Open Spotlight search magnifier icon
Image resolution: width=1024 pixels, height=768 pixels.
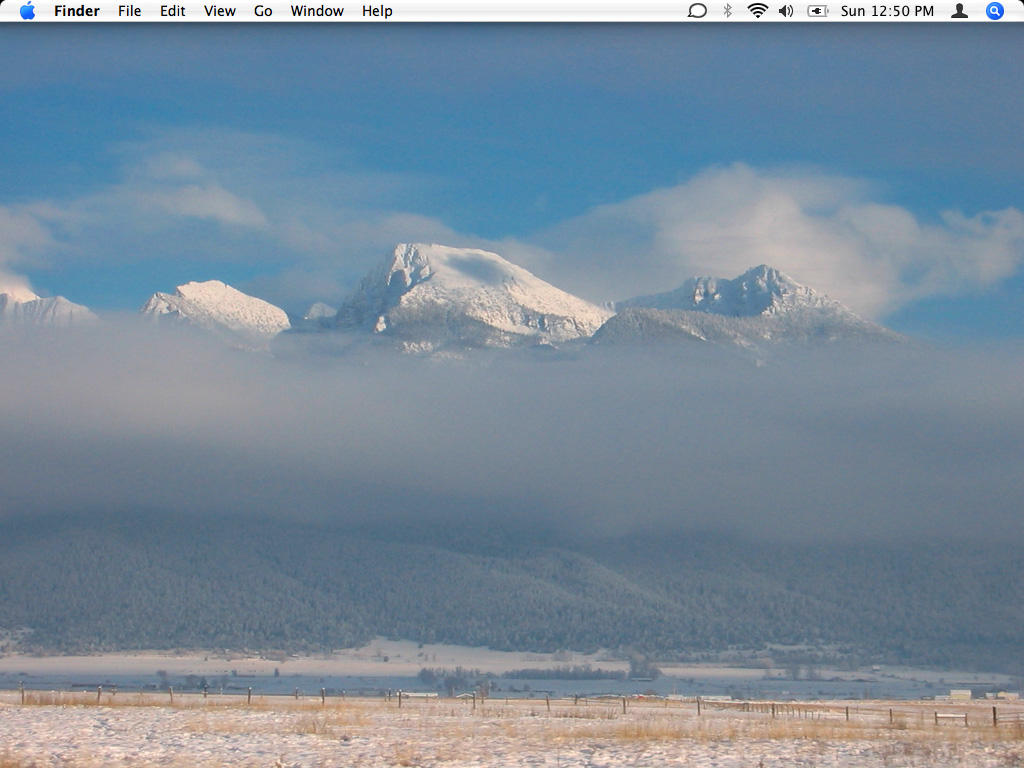pyautogui.click(x=995, y=10)
